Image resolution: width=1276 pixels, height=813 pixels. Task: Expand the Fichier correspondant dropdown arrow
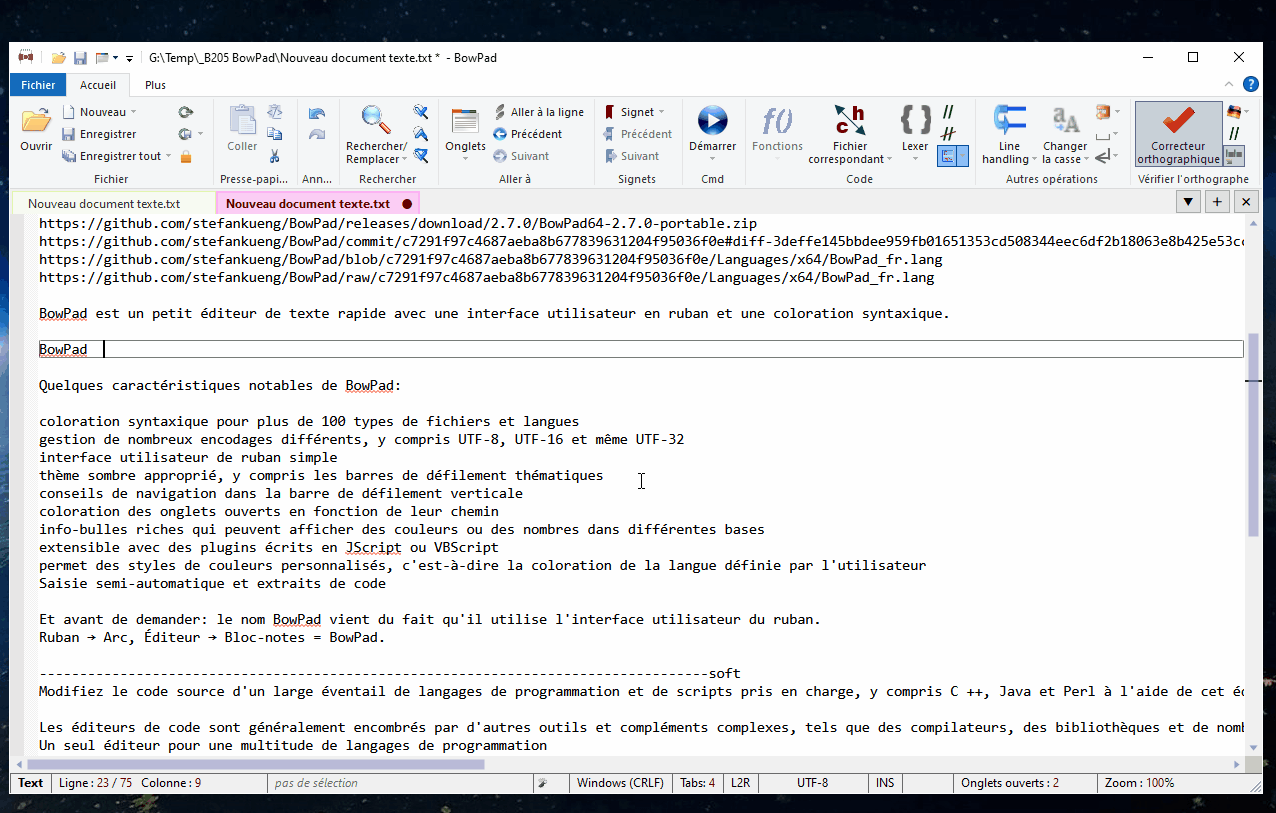pyautogui.click(x=890, y=159)
